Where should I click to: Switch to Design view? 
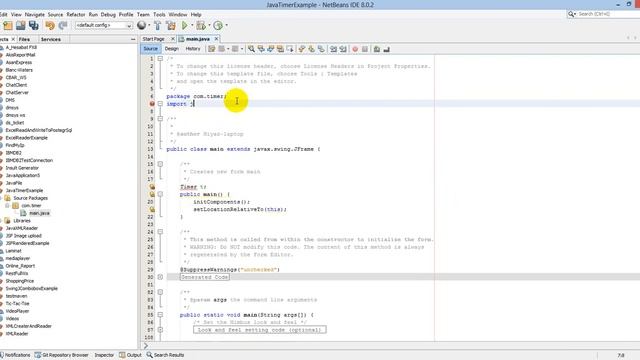pyautogui.click(x=172, y=49)
